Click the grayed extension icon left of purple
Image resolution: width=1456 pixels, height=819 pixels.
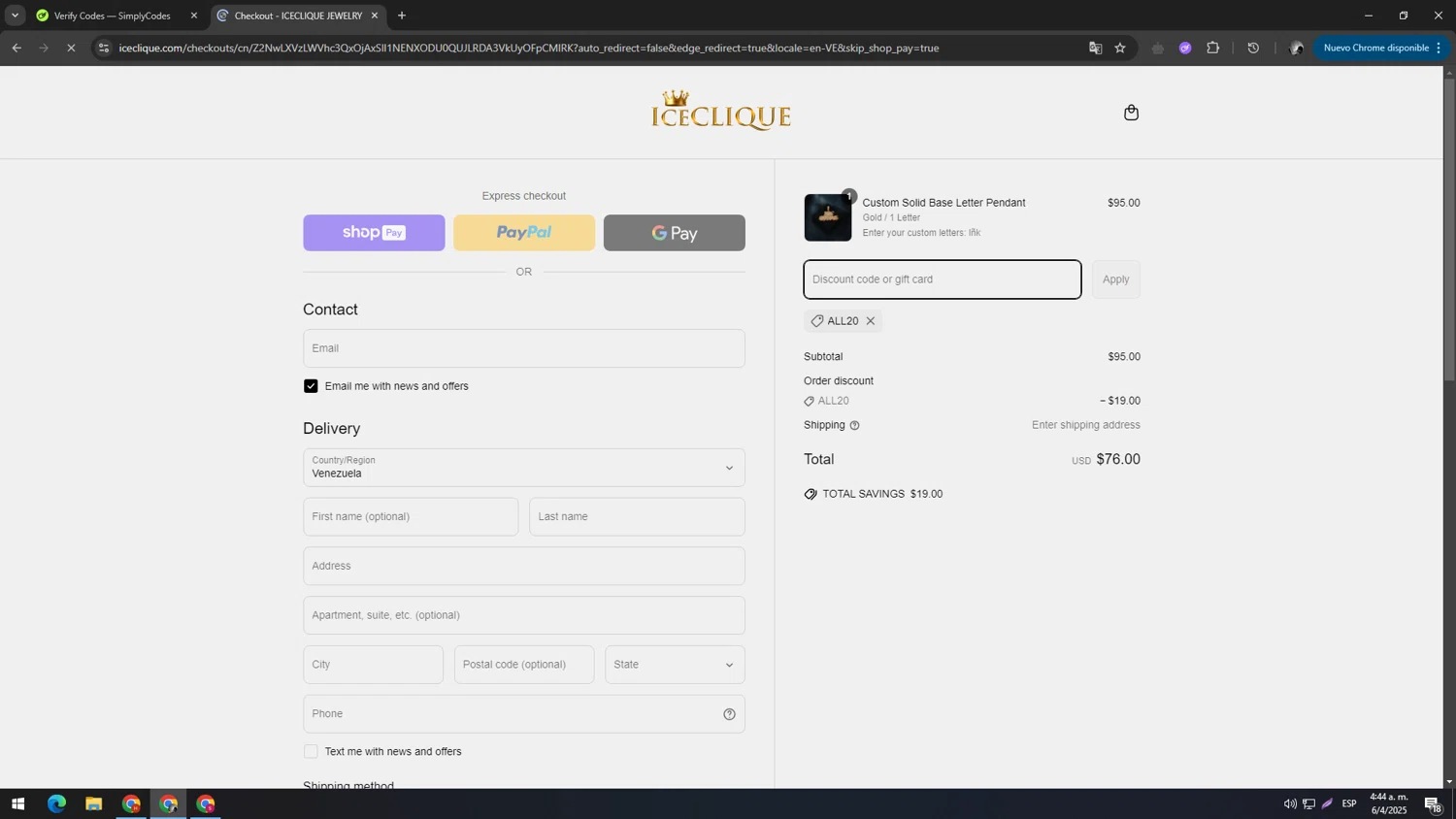coord(1157,48)
